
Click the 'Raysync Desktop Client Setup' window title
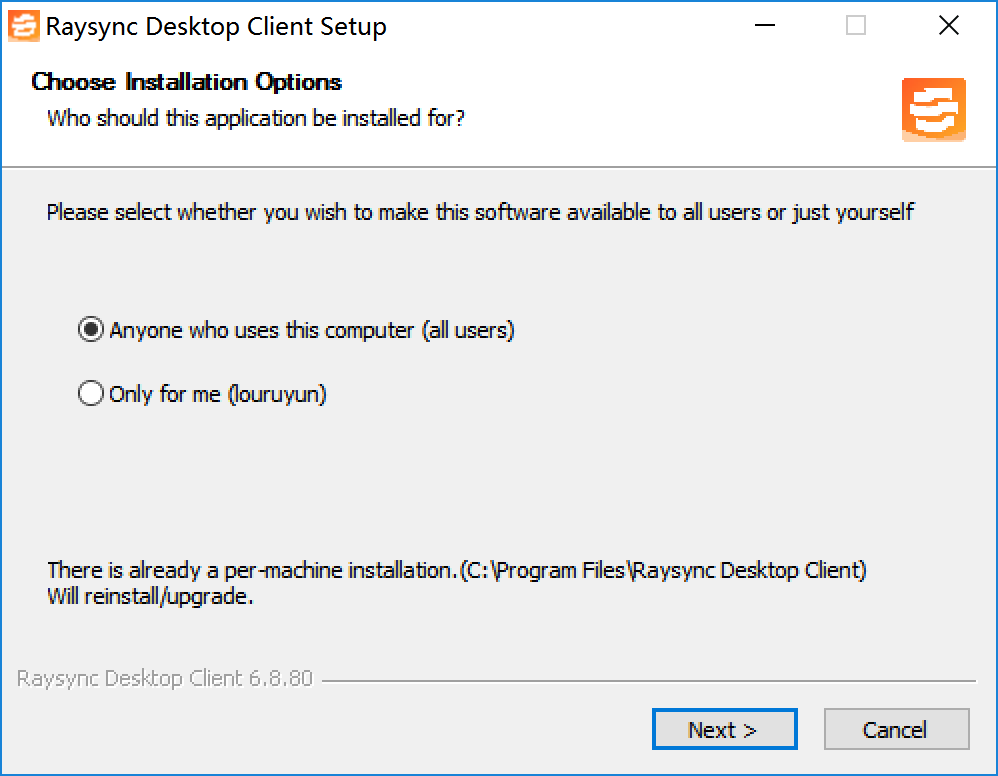tap(216, 27)
